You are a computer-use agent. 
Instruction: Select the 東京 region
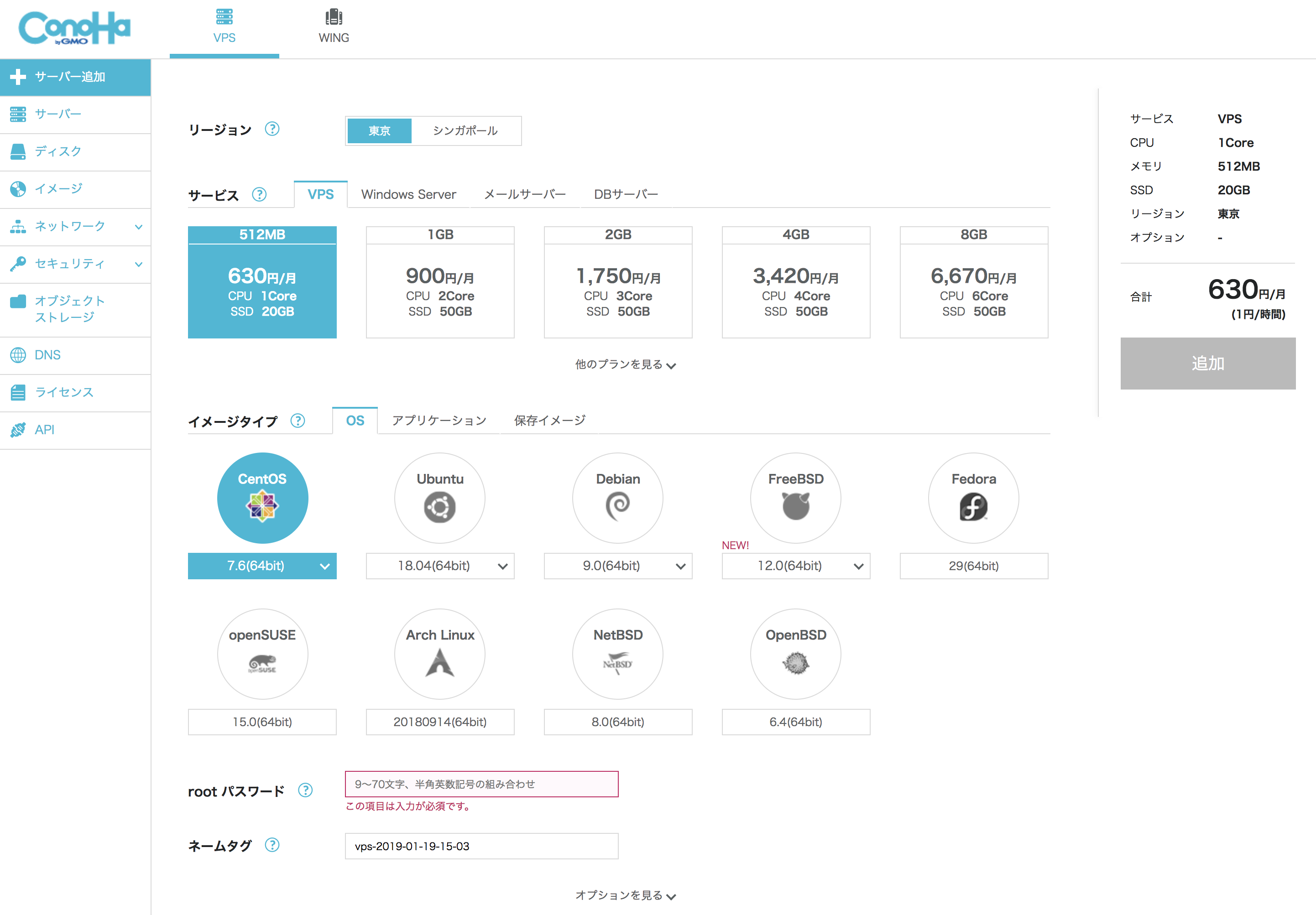point(380,130)
